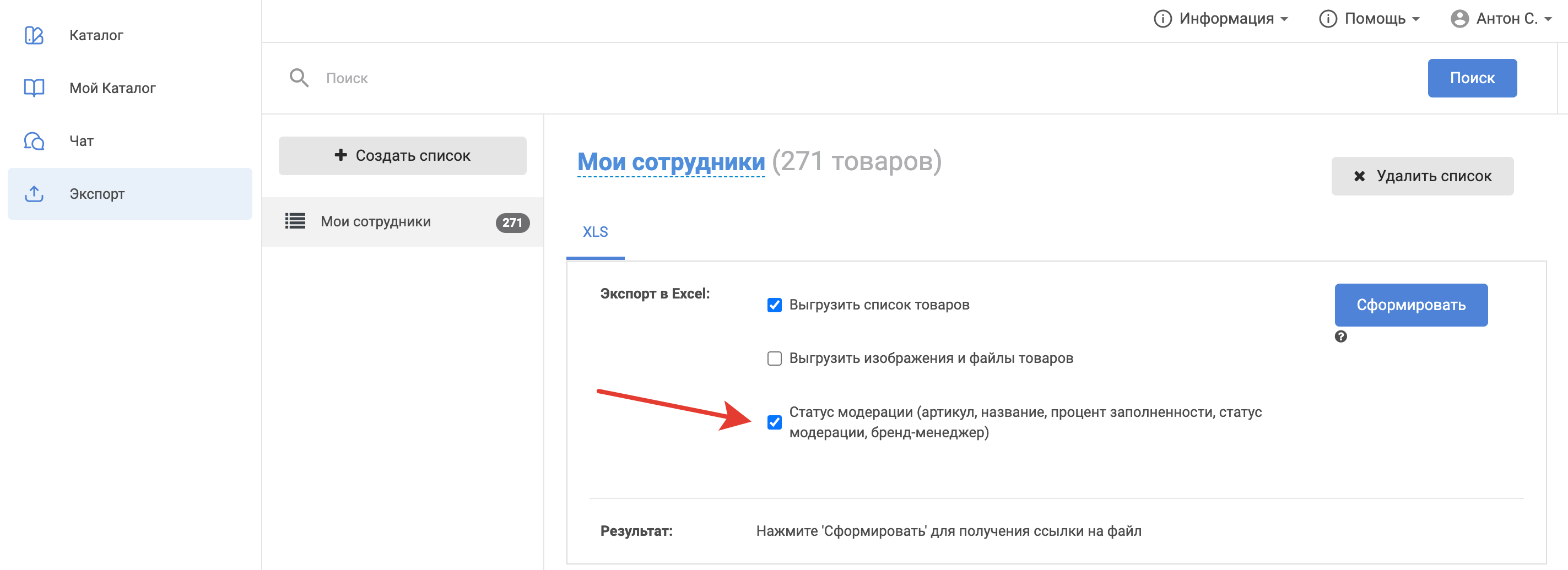The height and width of the screenshot is (570, 1568).
Task: Click the user avatar icon
Action: [x=1459, y=19]
